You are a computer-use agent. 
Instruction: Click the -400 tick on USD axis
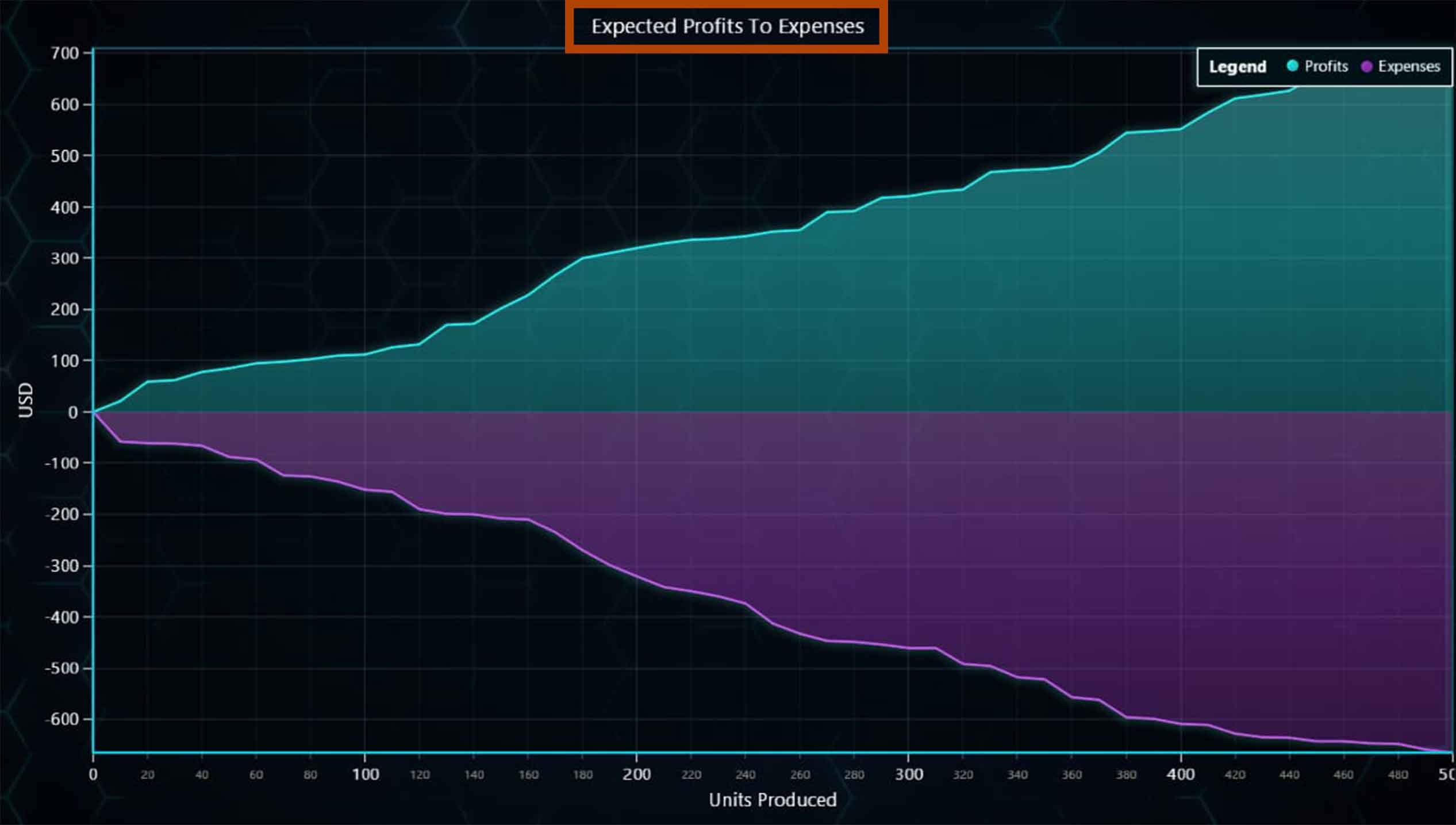pyautogui.click(x=62, y=617)
